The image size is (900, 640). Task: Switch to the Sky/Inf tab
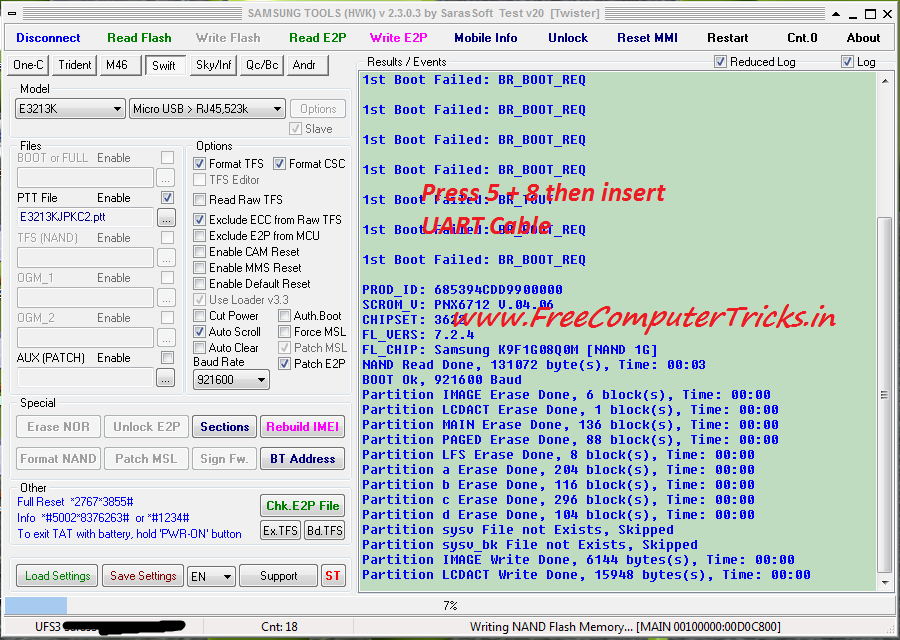tap(214, 65)
